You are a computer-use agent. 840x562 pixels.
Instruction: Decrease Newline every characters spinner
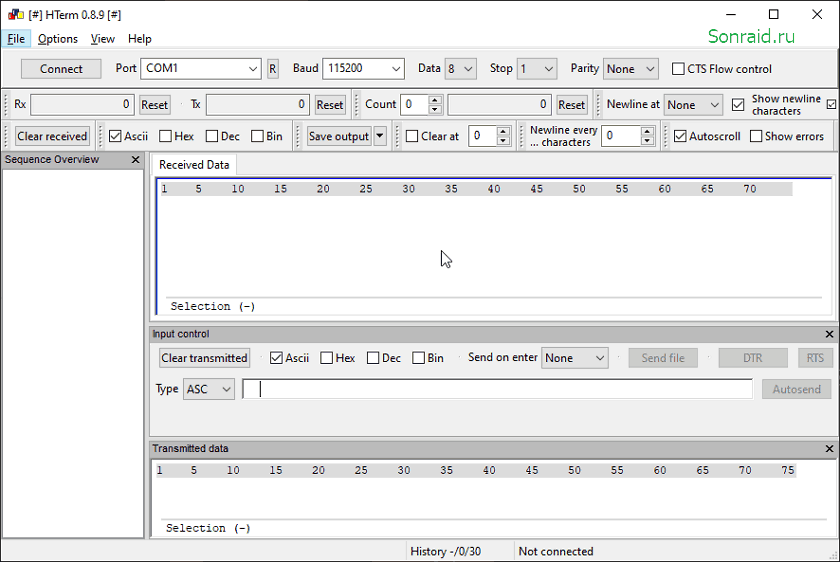(647, 141)
